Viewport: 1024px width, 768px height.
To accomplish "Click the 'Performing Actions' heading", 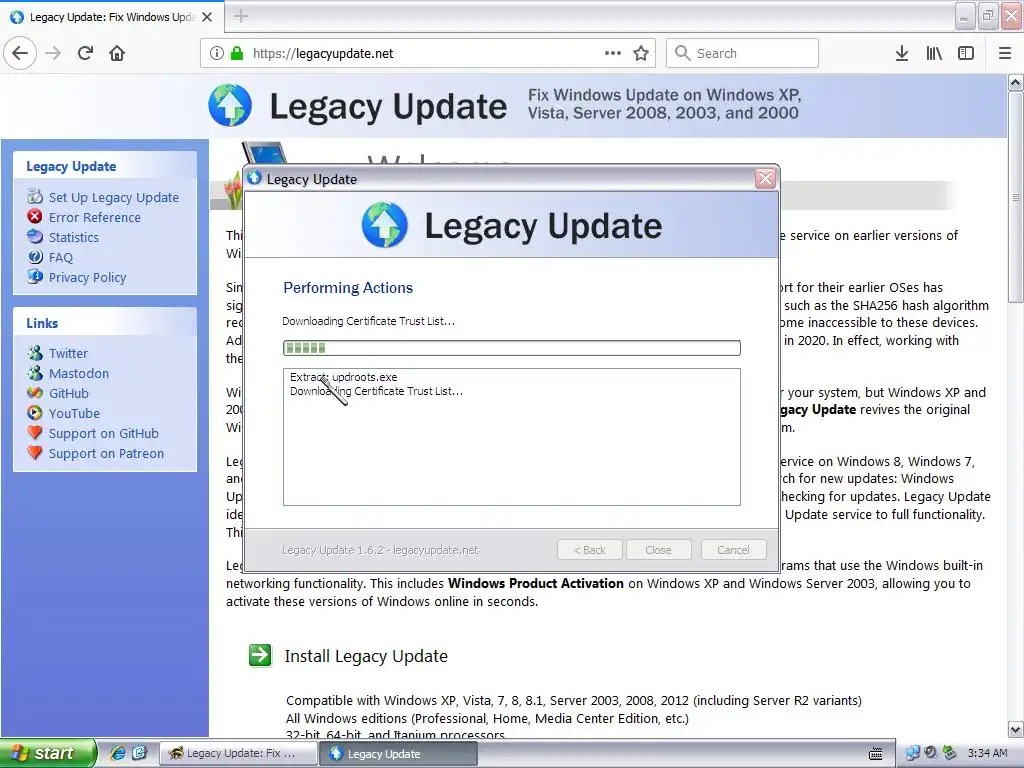I will tap(348, 287).
